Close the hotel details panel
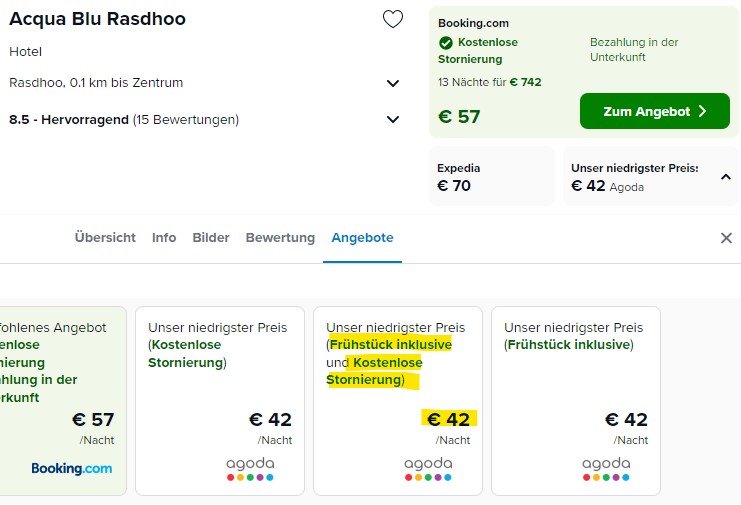 [x=726, y=238]
